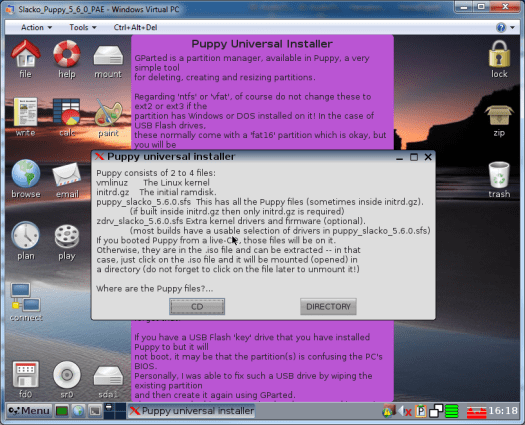Open the Puppy Menu start button
Viewport: 525px width, 425px height.
coord(29,411)
